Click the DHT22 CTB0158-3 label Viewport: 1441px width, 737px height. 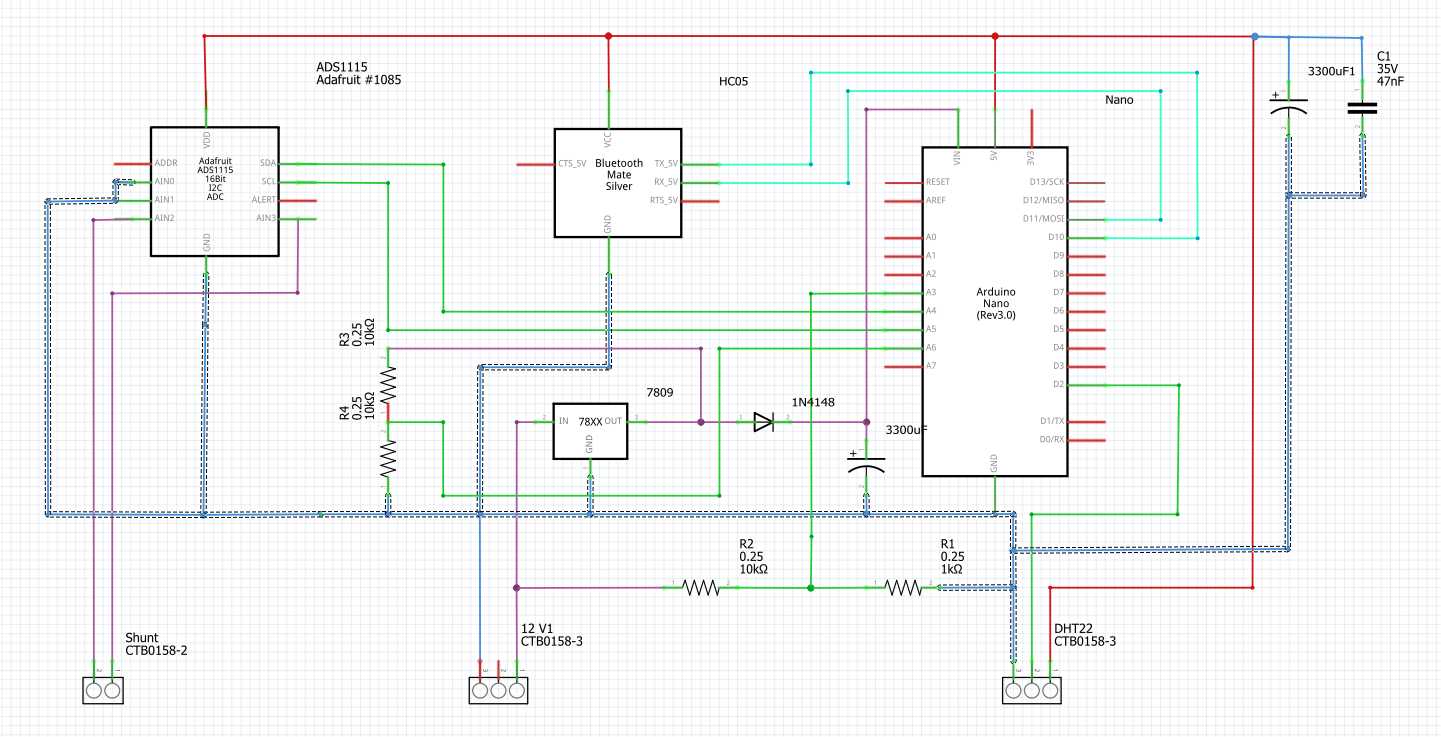click(1085, 634)
